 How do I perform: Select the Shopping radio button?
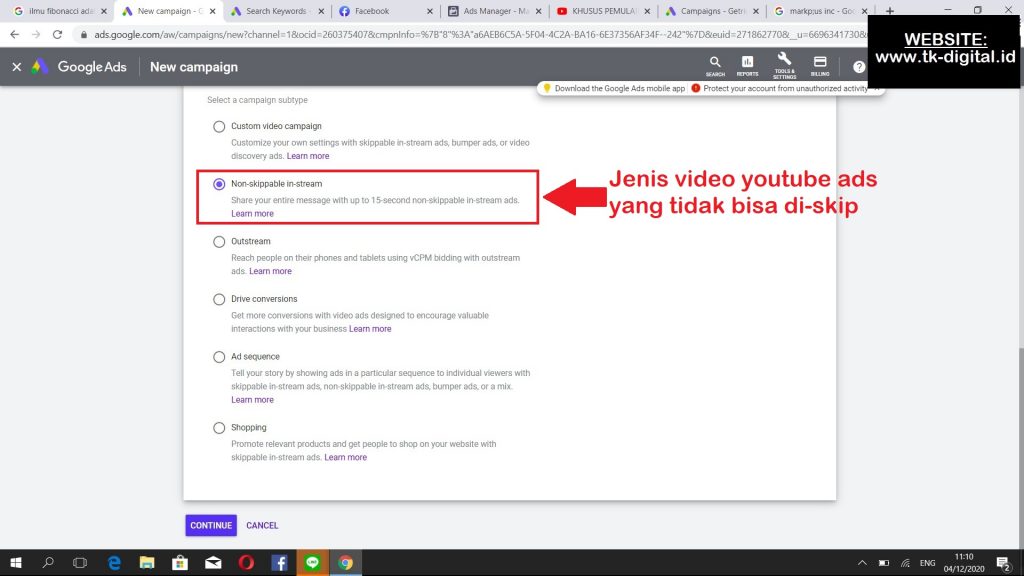coord(219,428)
